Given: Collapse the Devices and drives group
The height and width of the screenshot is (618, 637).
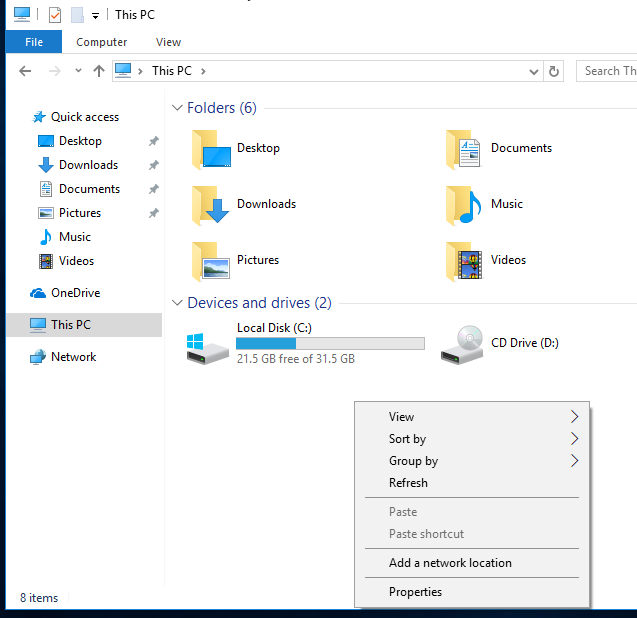Looking at the screenshot, I should pos(177,303).
